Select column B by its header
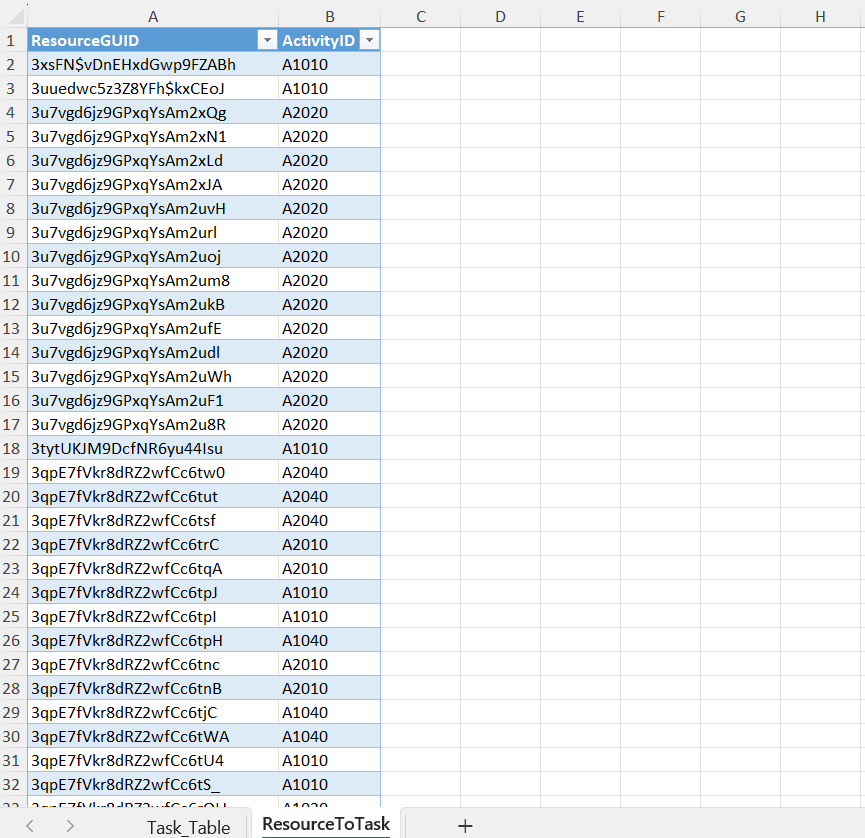This screenshot has height=838, width=865. 329,16
